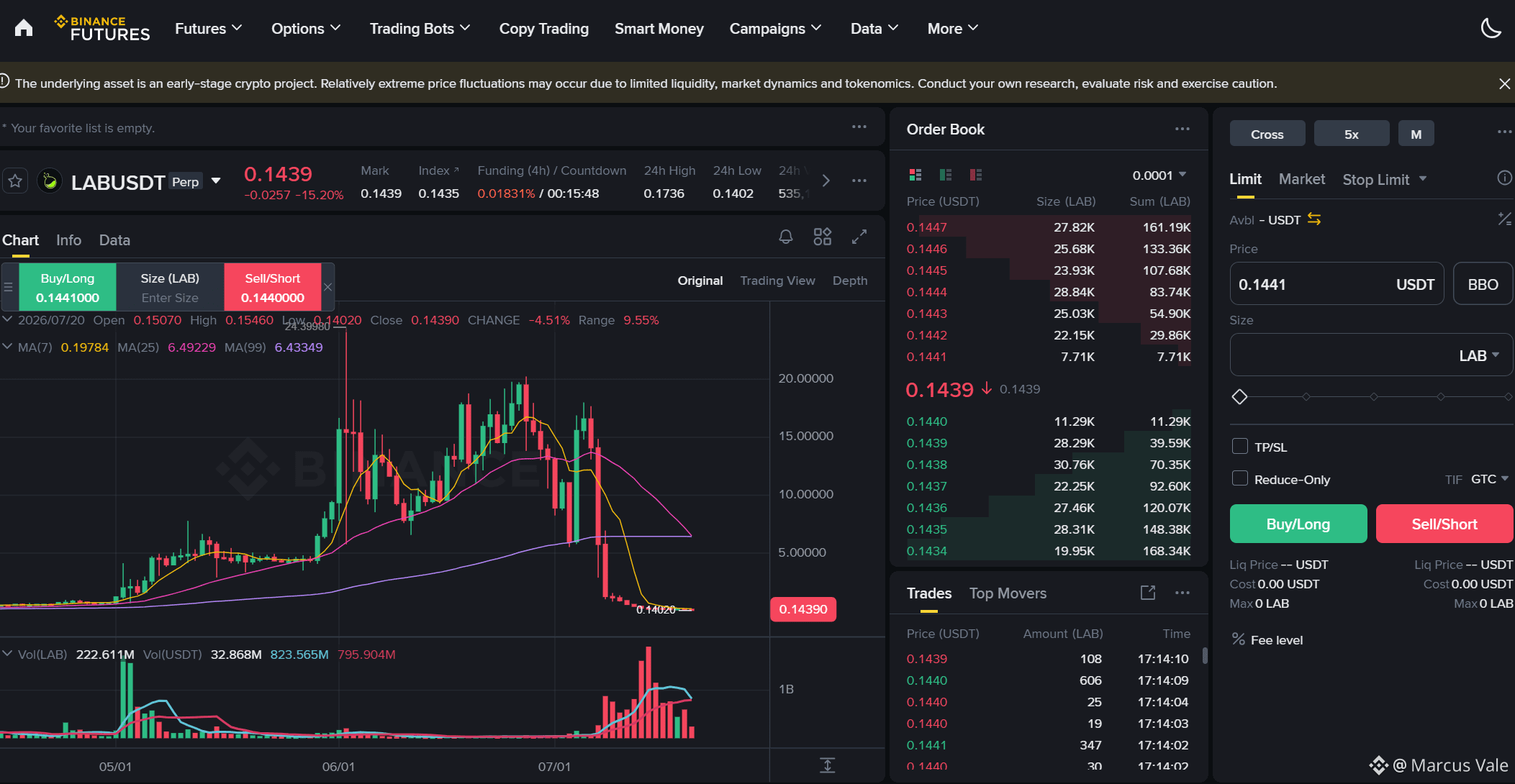Expand the chart to fullscreen
Screen dimensions: 1515x784
pos(859,237)
